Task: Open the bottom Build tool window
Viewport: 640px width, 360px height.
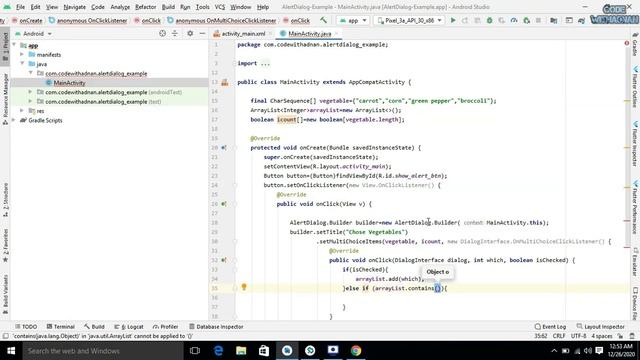Action: (x=94, y=327)
